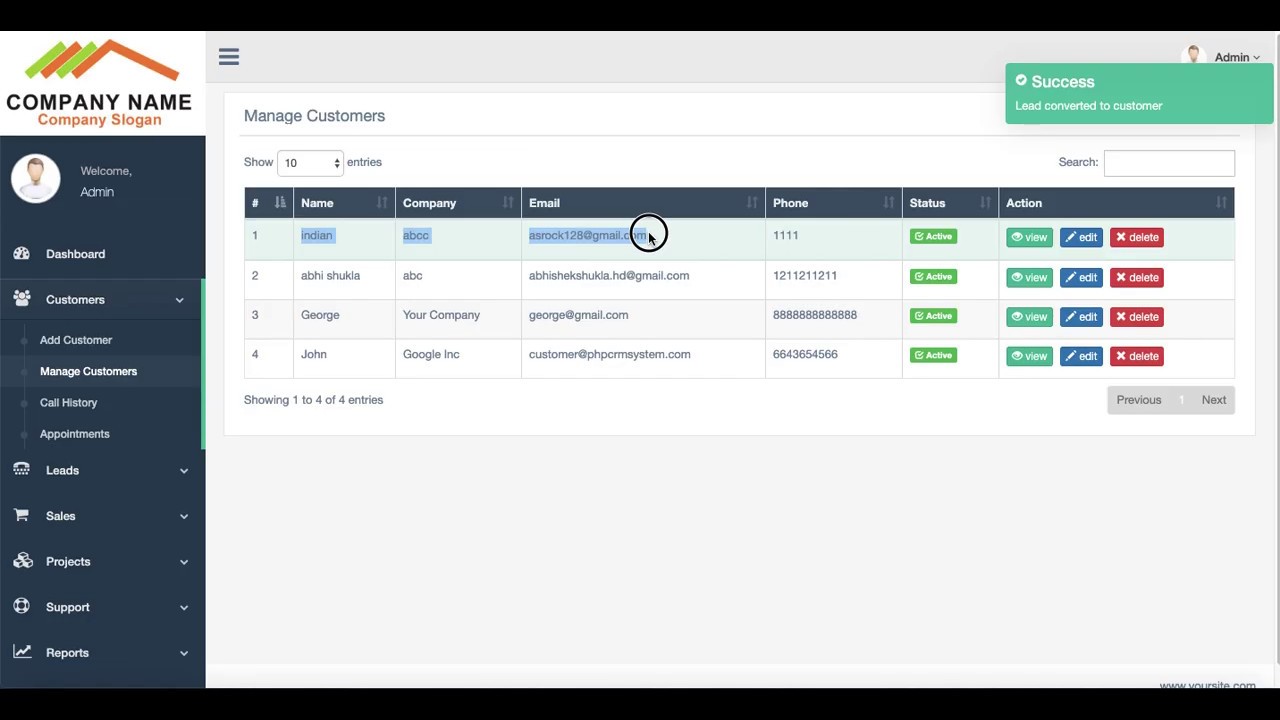This screenshot has width=1280, height=720.
Task: Click the Leads phone icon in sidebar
Action: (21, 470)
